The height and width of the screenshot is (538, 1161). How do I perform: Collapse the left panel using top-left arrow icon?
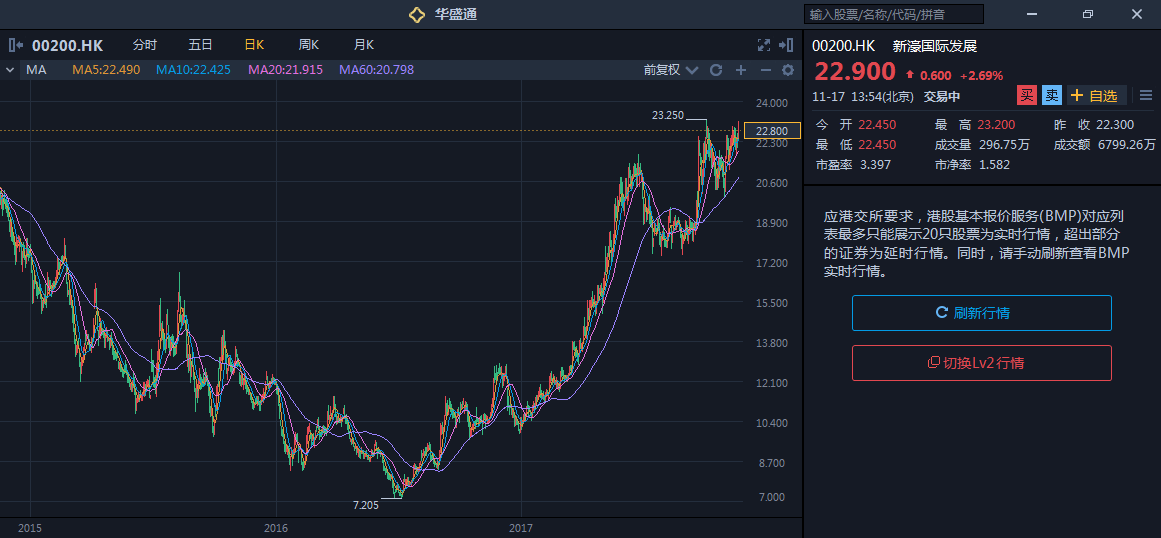[16, 45]
